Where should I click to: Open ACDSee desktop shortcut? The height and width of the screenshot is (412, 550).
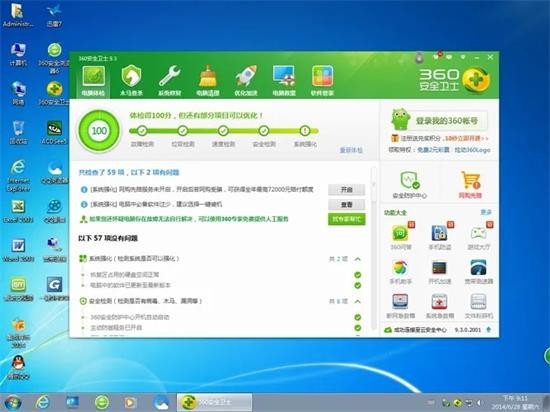[54, 133]
